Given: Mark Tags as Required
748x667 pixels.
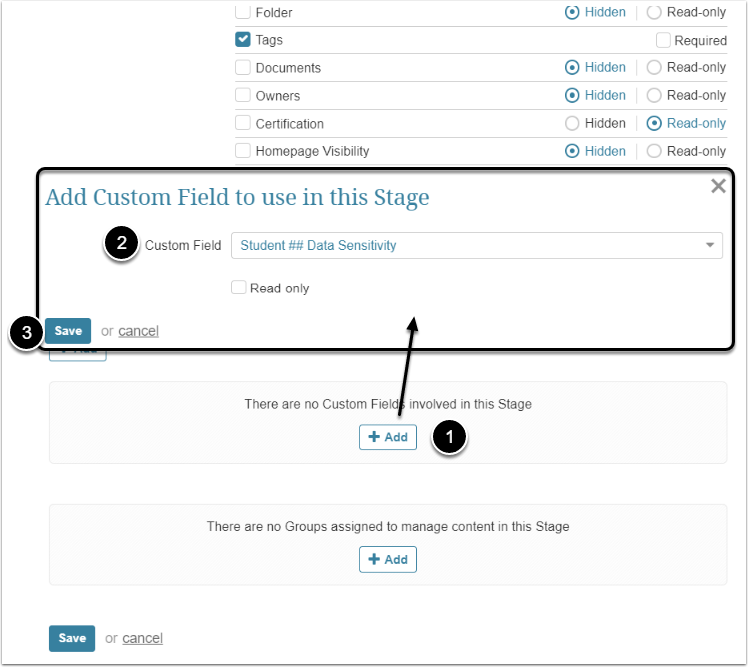Looking at the screenshot, I should [x=663, y=40].
